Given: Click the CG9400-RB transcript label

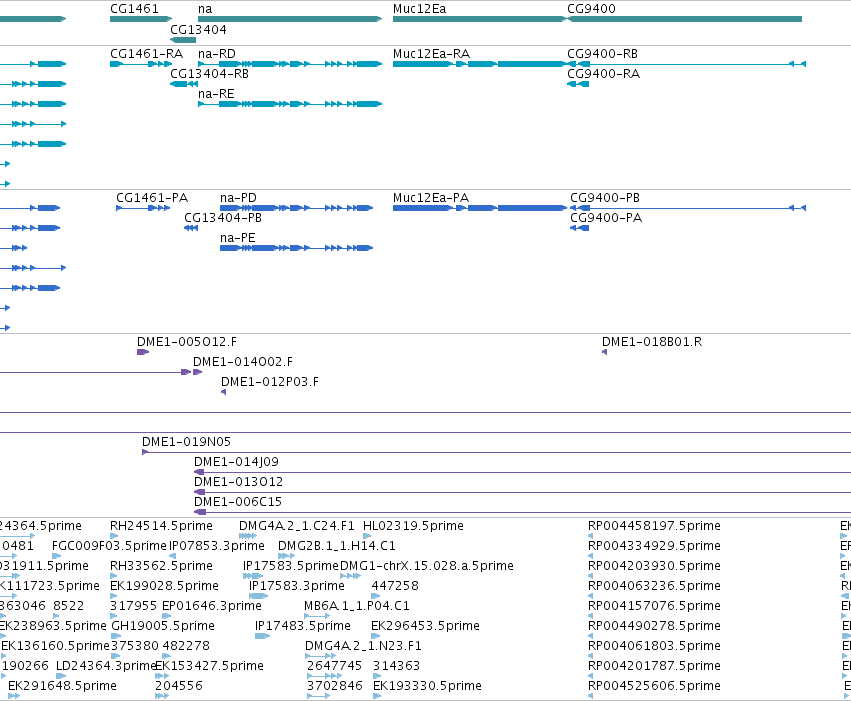Looking at the screenshot, I should tap(602, 54).
